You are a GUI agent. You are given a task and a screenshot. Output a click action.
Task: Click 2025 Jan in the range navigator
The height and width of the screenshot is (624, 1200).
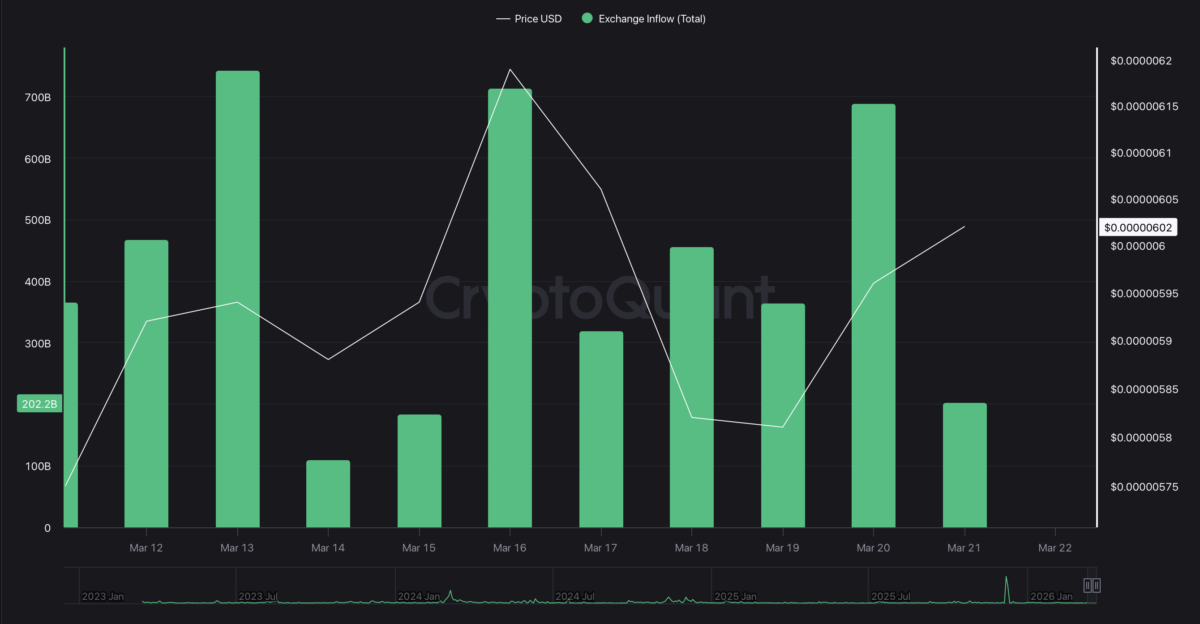click(x=736, y=596)
